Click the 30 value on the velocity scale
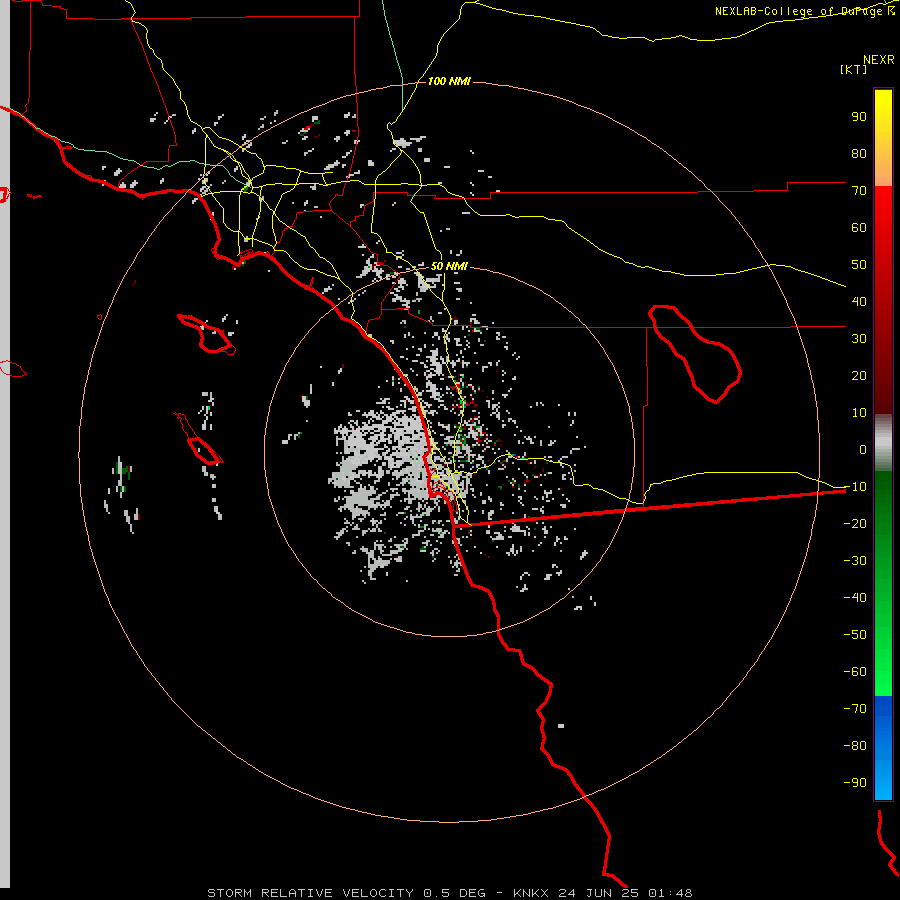900x900 pixels. (x=859, y=339)
